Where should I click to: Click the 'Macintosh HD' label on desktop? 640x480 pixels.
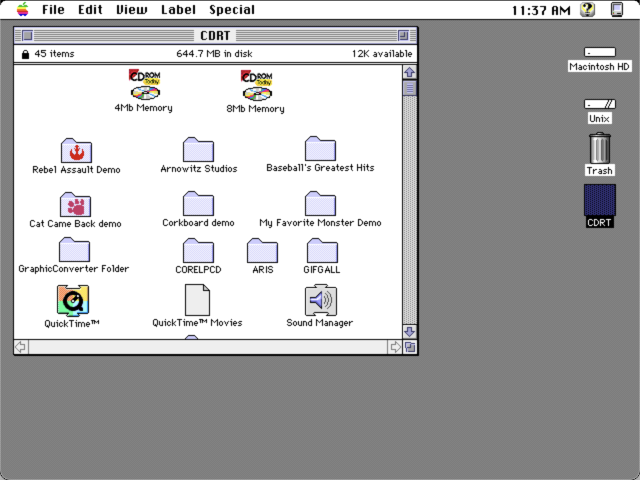point(600,67)
